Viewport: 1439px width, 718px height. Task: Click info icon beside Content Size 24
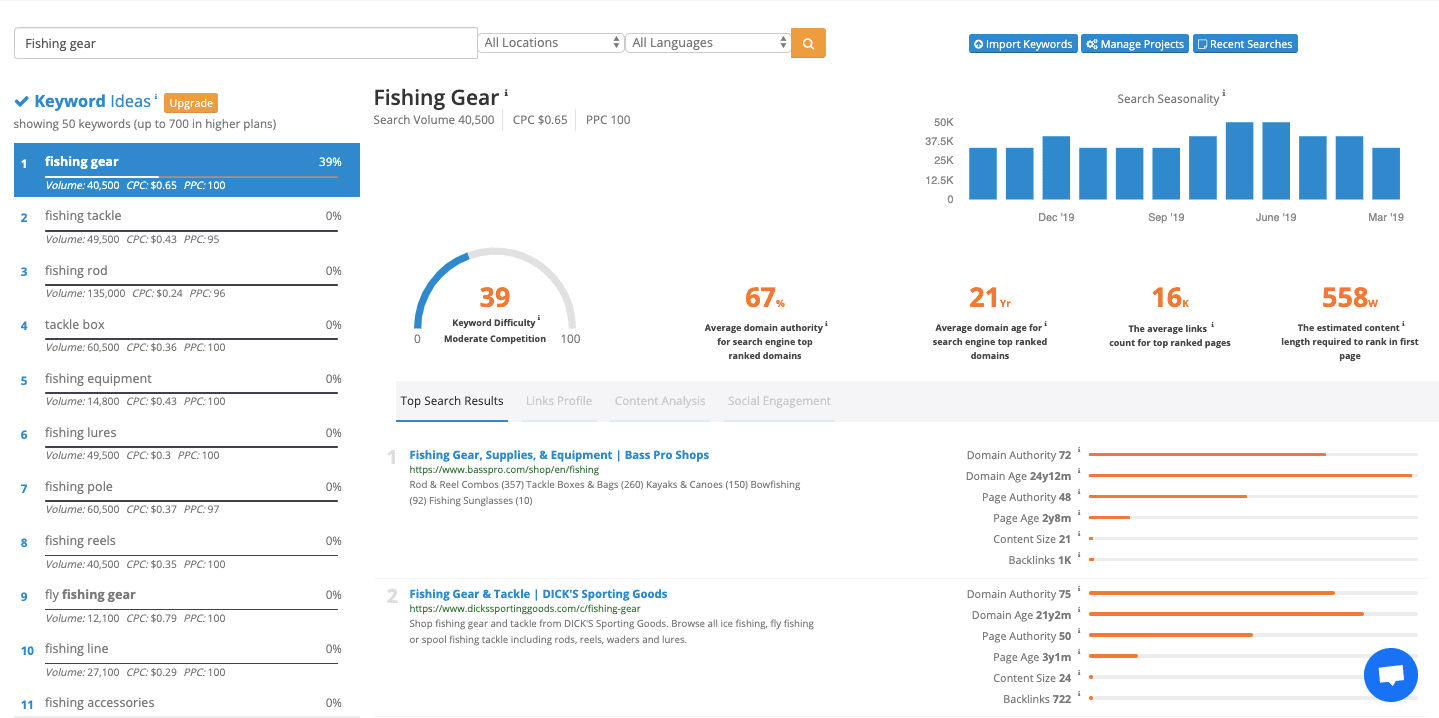pos(1079,675)
